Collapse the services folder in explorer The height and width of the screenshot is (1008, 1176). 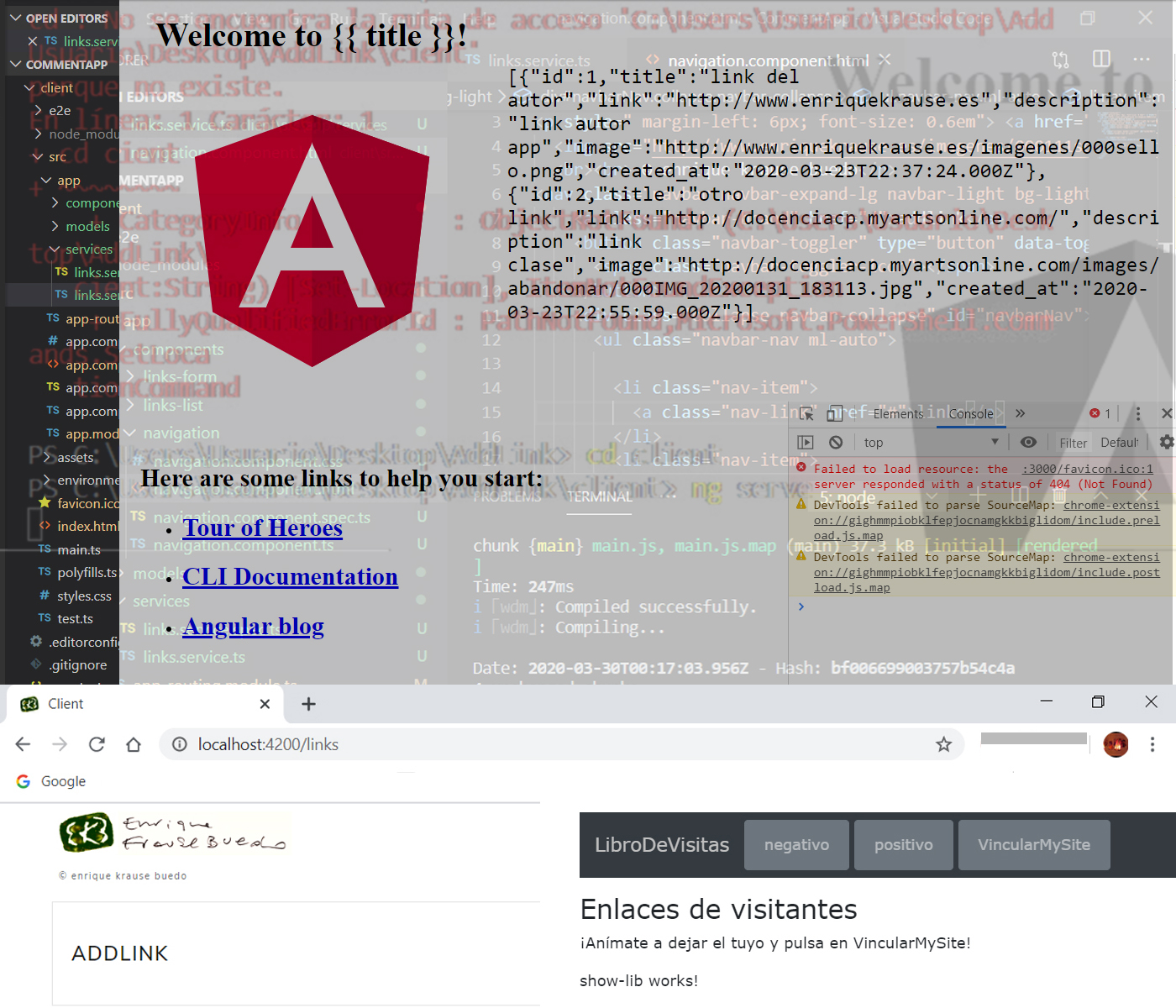(55, 249)
